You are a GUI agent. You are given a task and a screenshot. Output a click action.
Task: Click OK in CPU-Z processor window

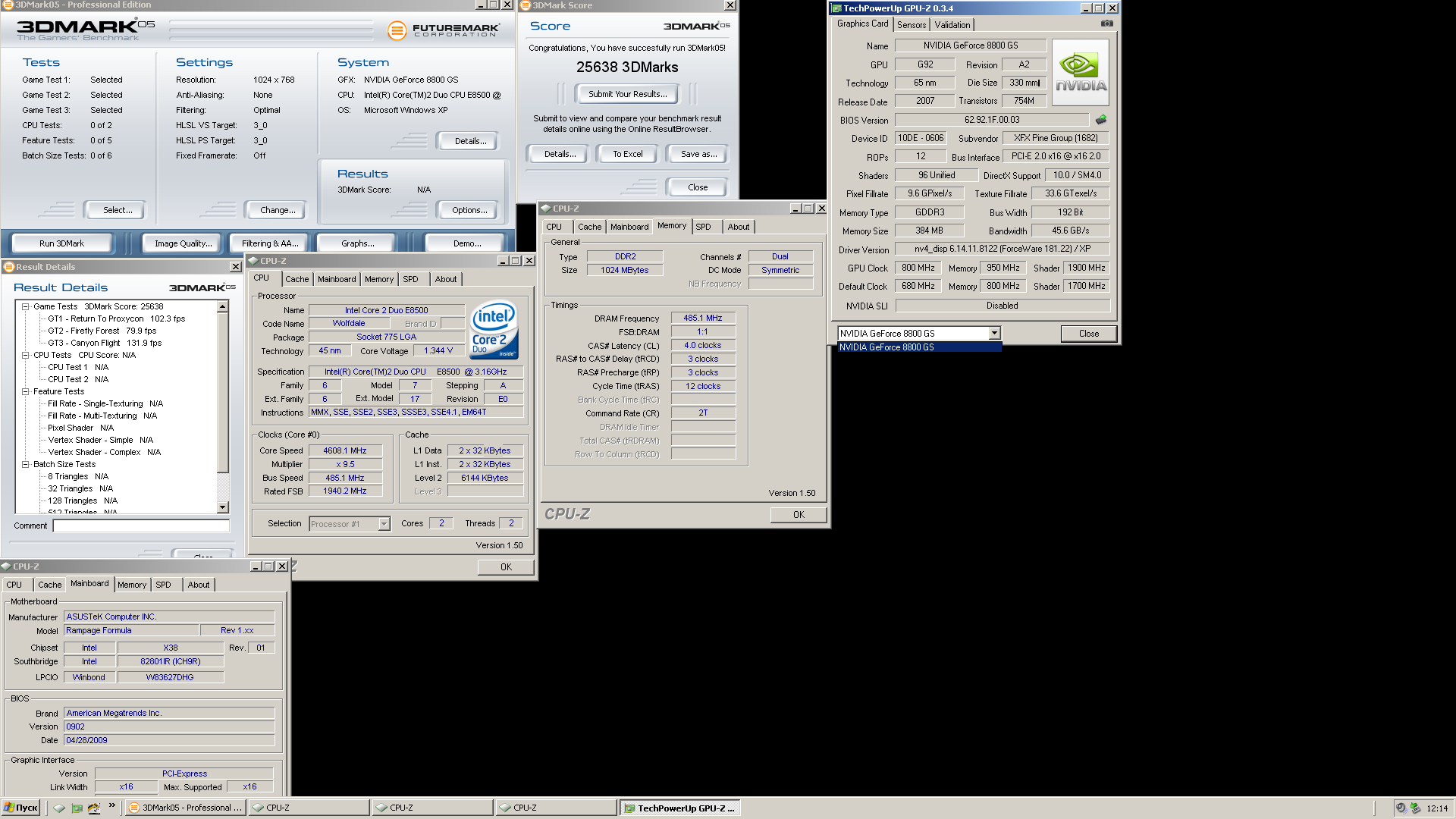pos(506,567)
